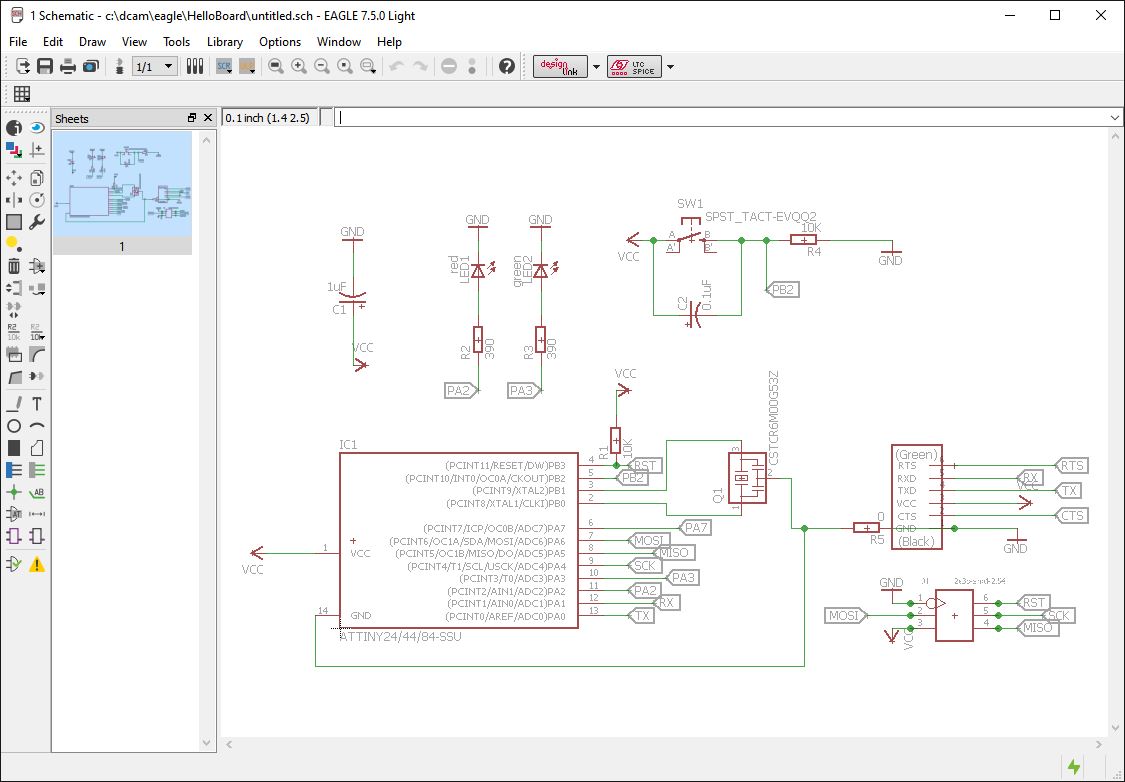The width and height of the screenshot is (1125, 782).
Task: Select the Rotate tool
Action: [37, 200]
